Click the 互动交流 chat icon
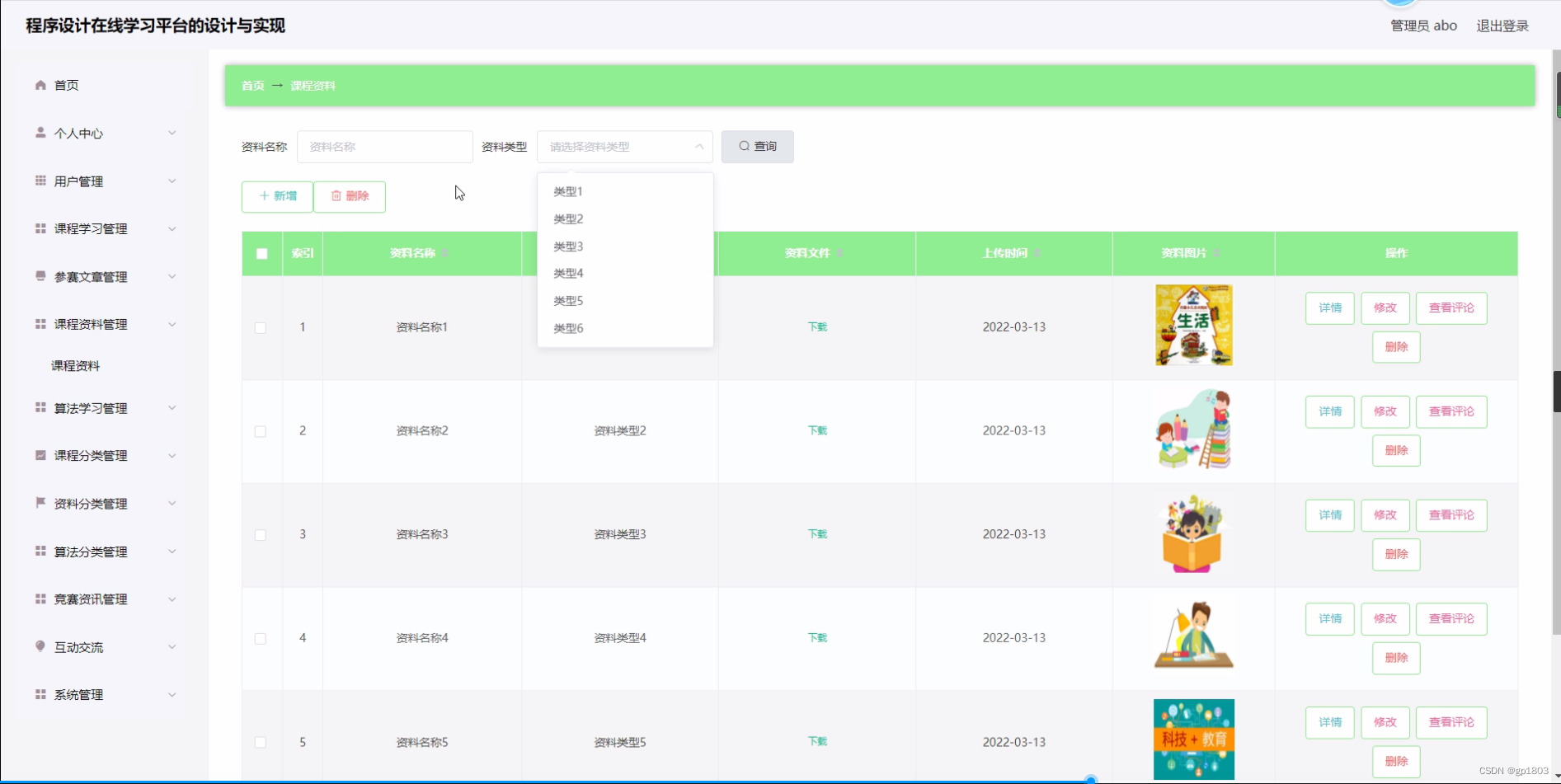 pos(39,646)
